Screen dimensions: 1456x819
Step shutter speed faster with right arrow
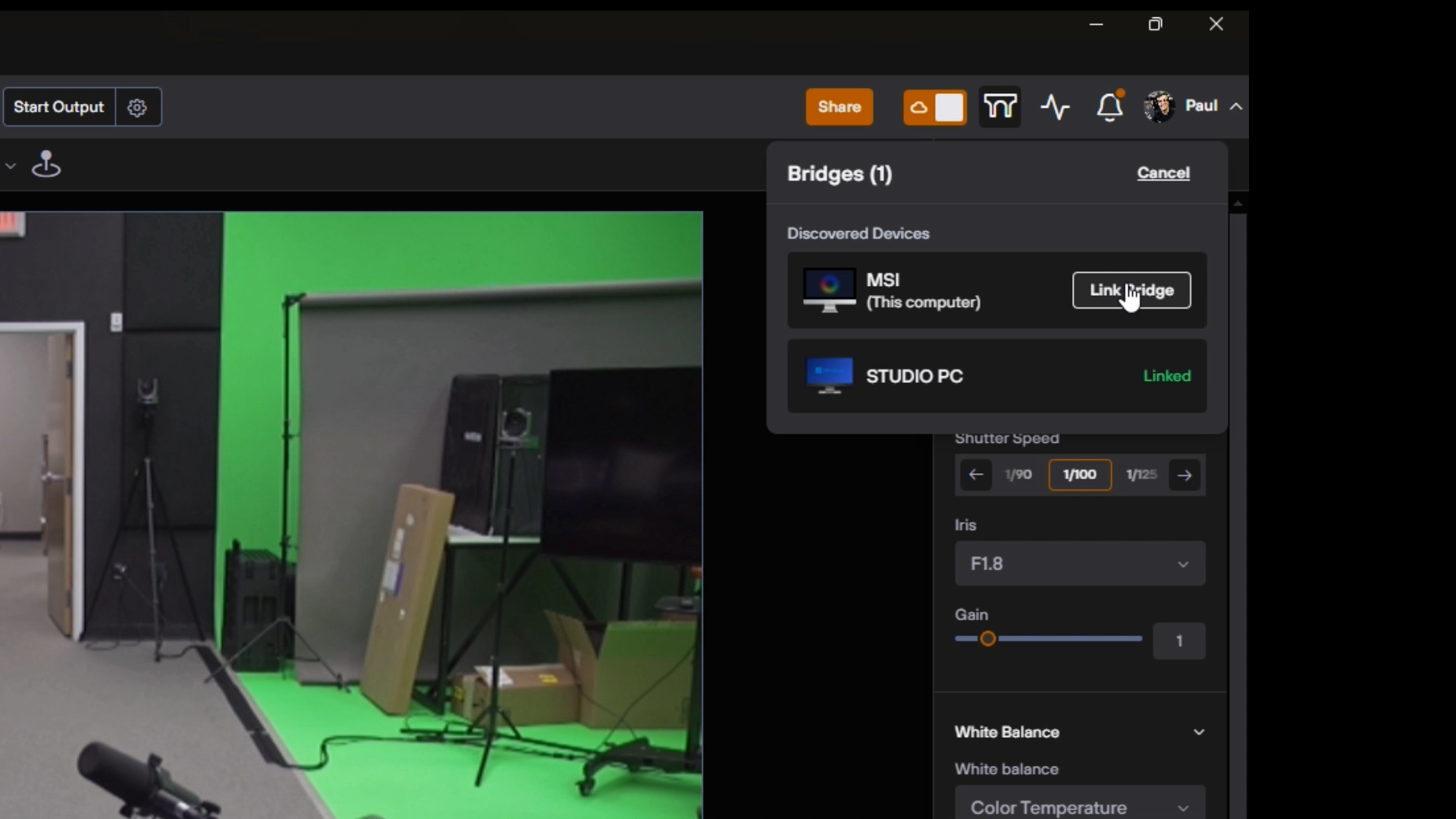[x=1185, y=475]
